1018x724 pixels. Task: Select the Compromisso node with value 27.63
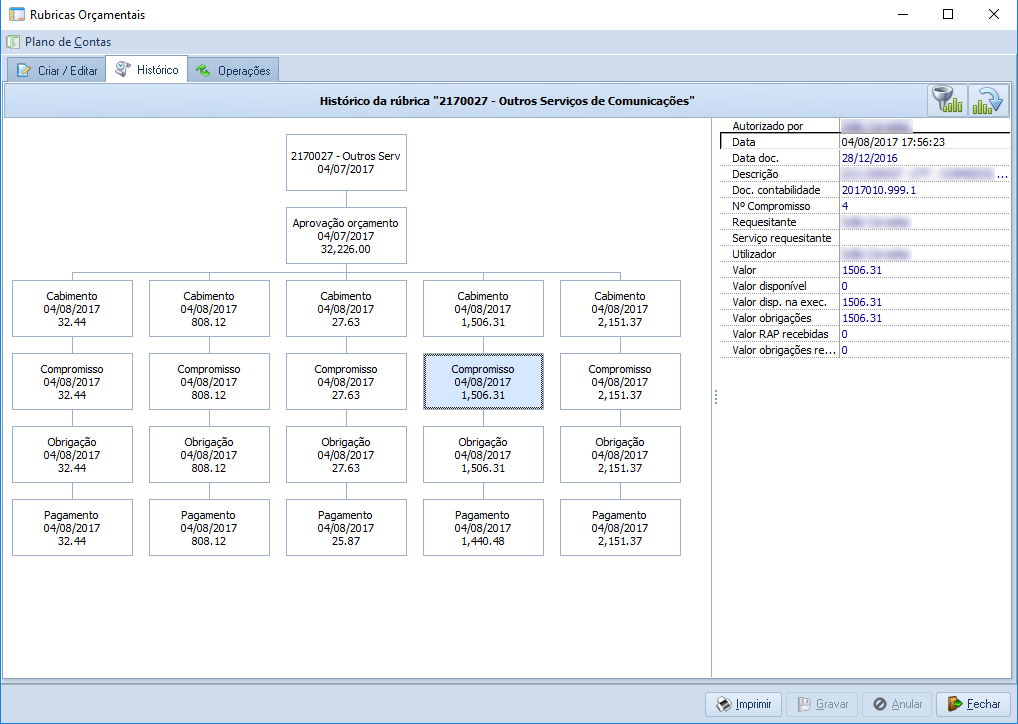coord(346,382)
